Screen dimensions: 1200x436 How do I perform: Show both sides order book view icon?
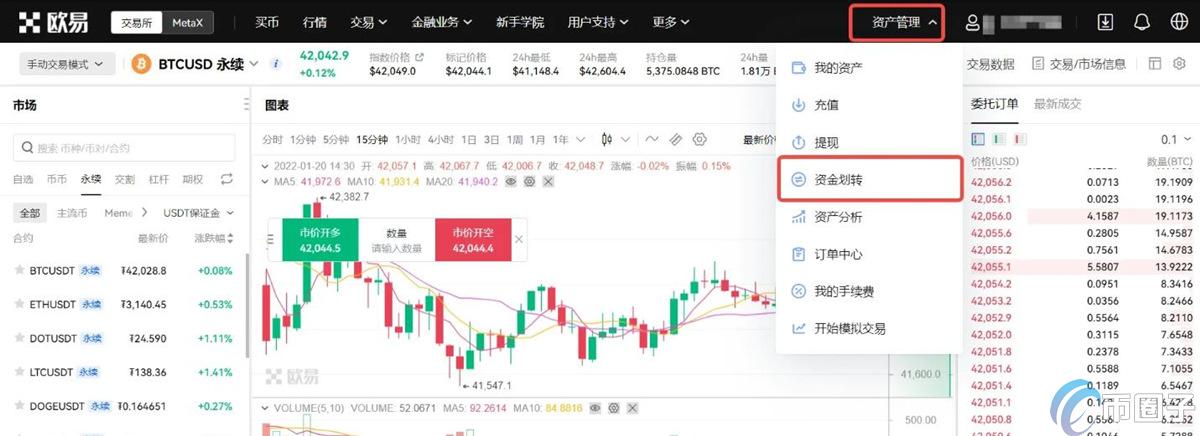979,139
